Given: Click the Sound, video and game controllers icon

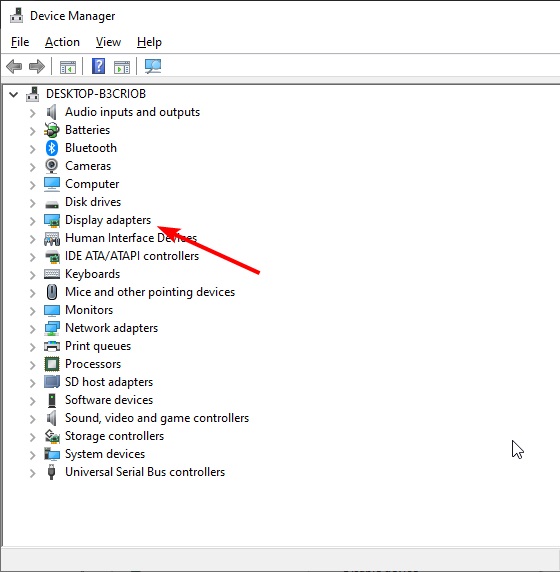Looking at the screenshot, I should click(x=52, y=418).
